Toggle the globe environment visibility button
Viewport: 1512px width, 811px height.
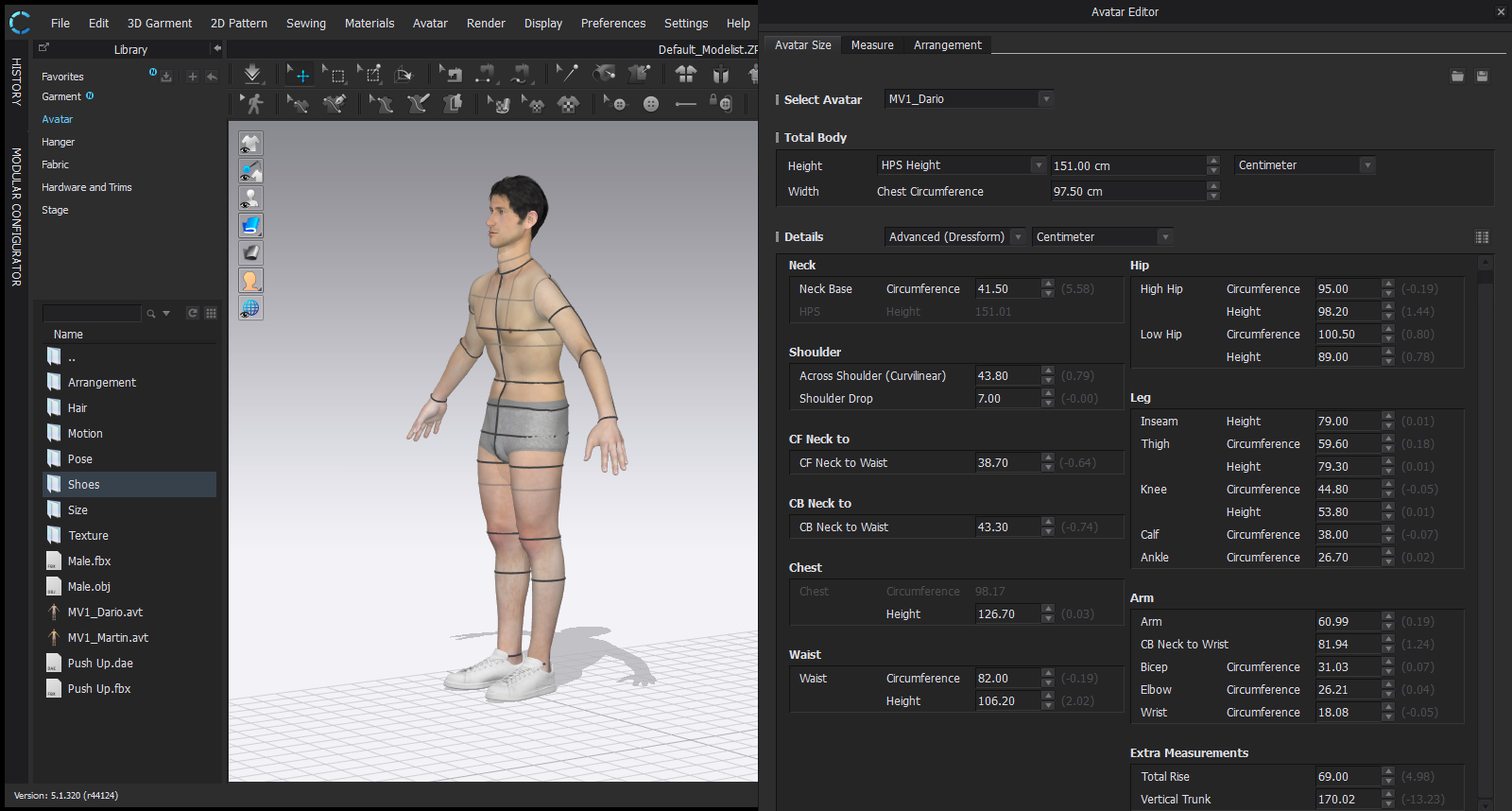coord(250,308)
